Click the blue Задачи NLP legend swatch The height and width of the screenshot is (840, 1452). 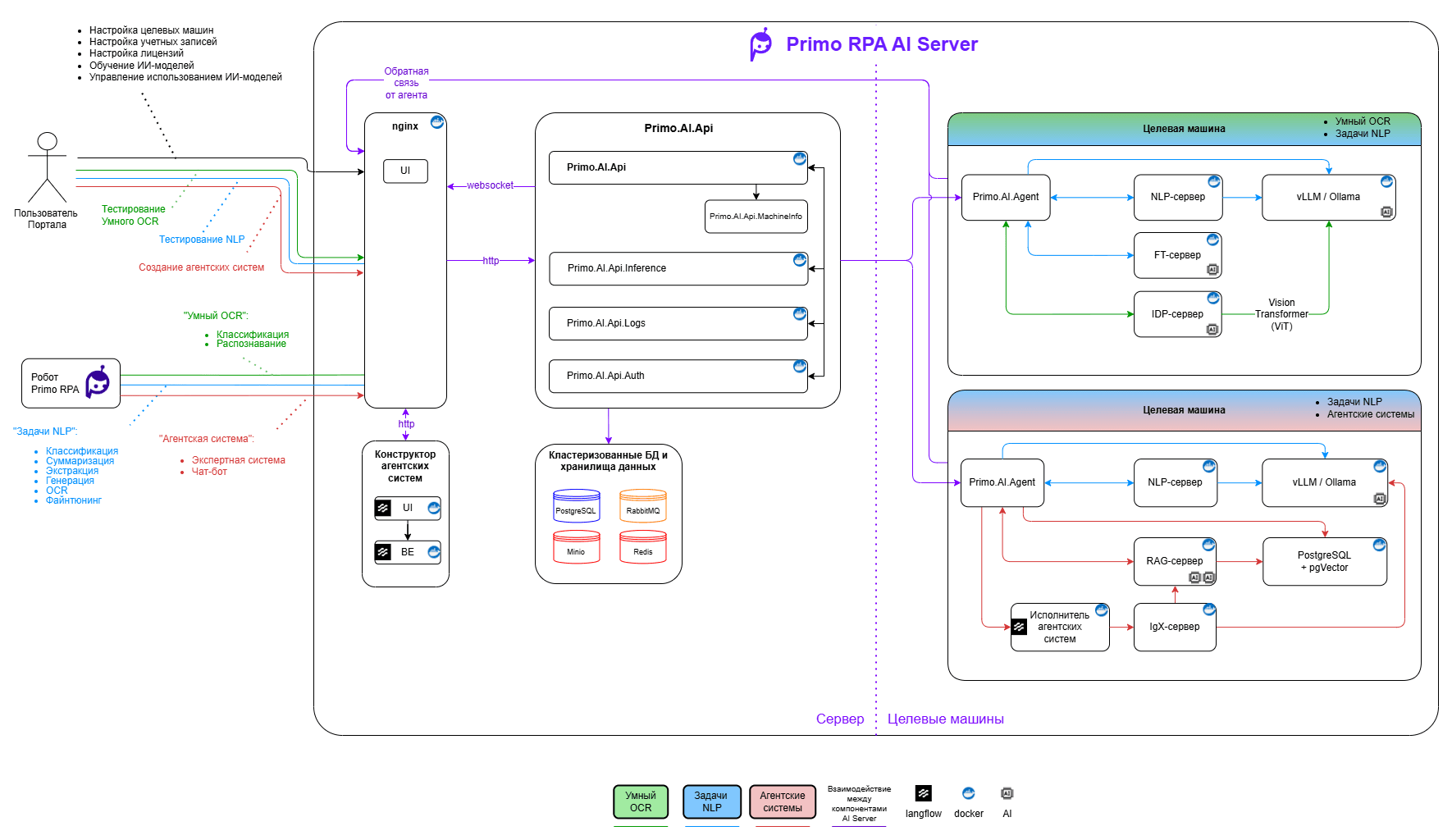click(711, 801)
